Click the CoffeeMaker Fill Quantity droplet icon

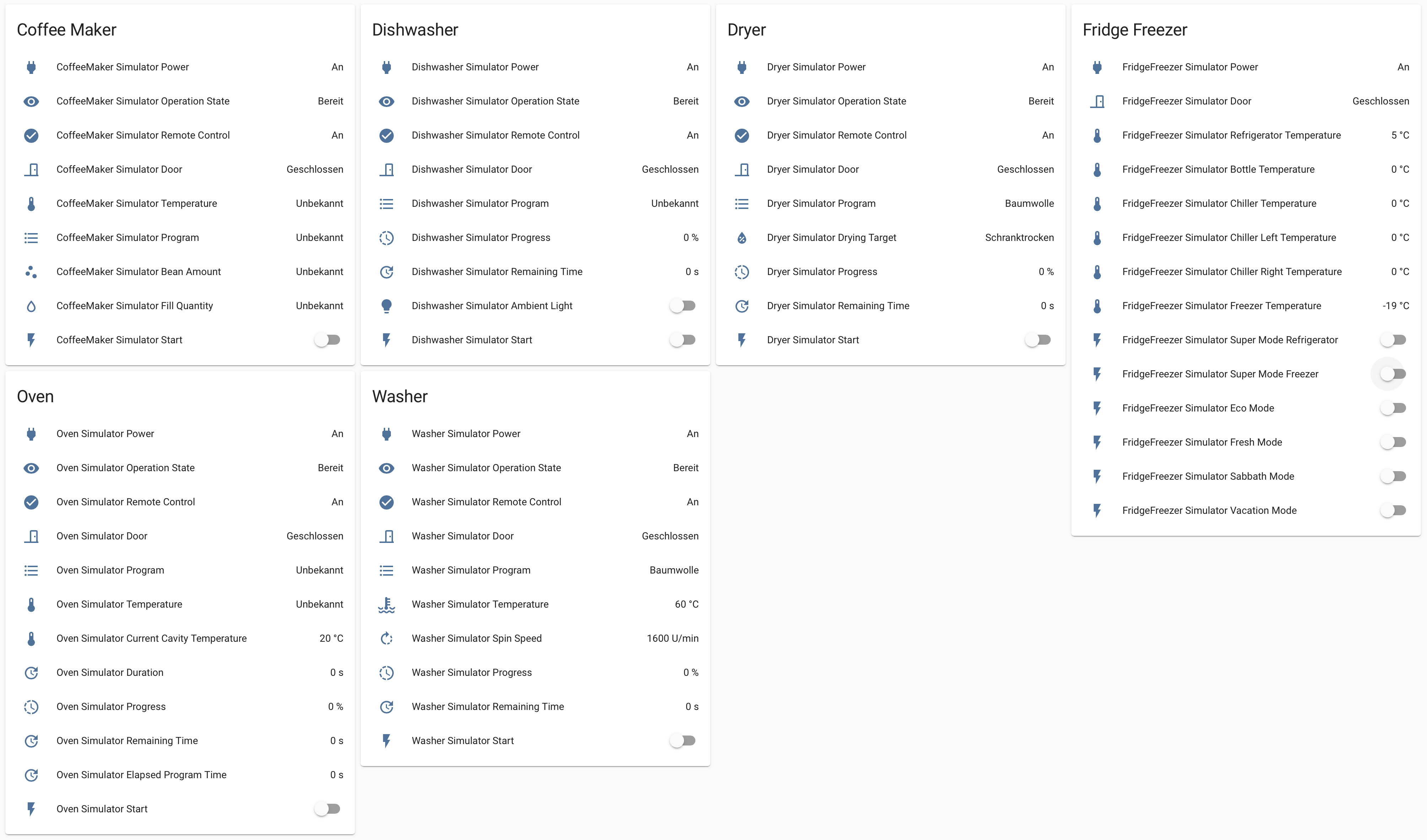(x=31, y=306)
